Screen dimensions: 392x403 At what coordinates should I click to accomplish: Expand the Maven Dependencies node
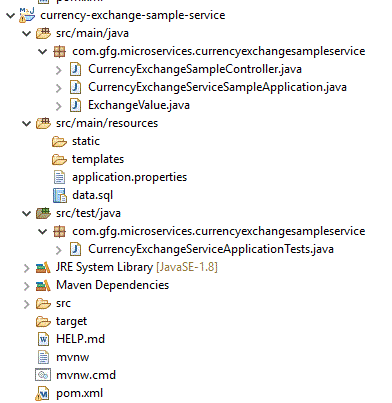(x=26, y=286)
